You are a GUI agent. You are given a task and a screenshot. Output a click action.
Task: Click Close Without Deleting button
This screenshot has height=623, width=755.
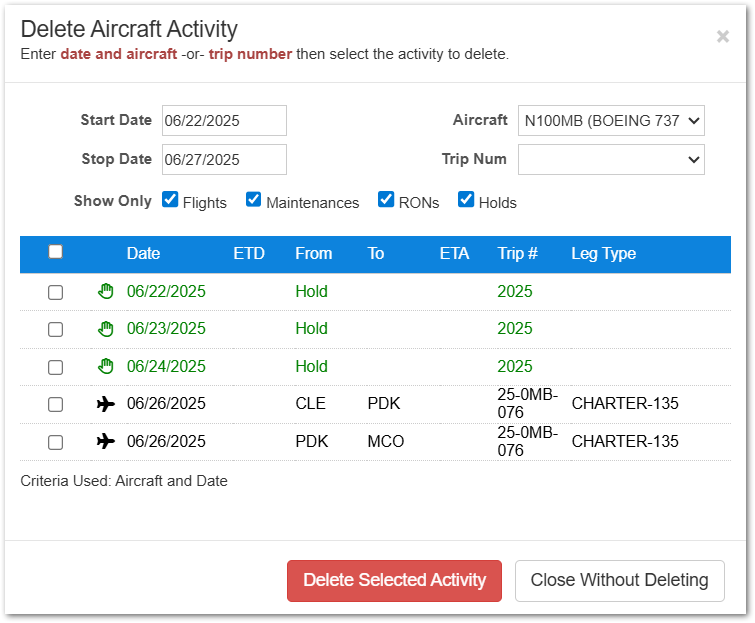pos(619,580)
